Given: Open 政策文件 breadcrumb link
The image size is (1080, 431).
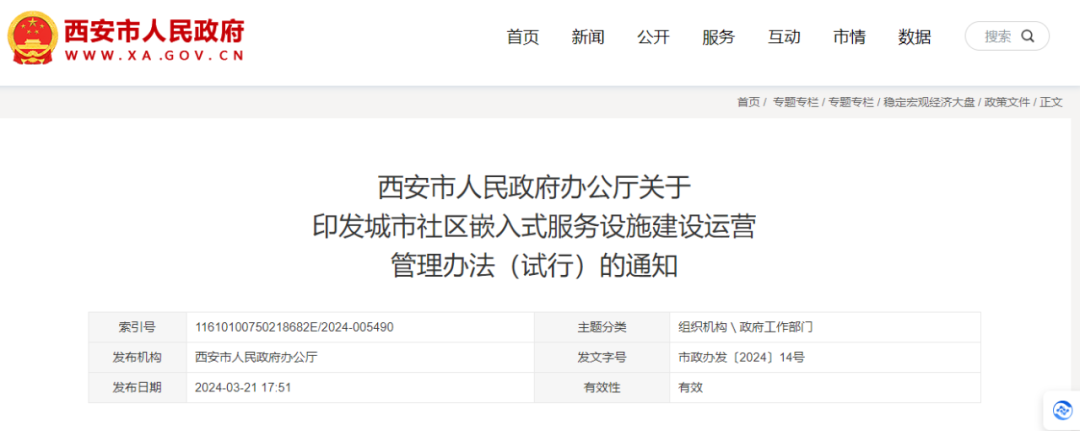Looking at the screenshot, I should (x=1007, y=102).
